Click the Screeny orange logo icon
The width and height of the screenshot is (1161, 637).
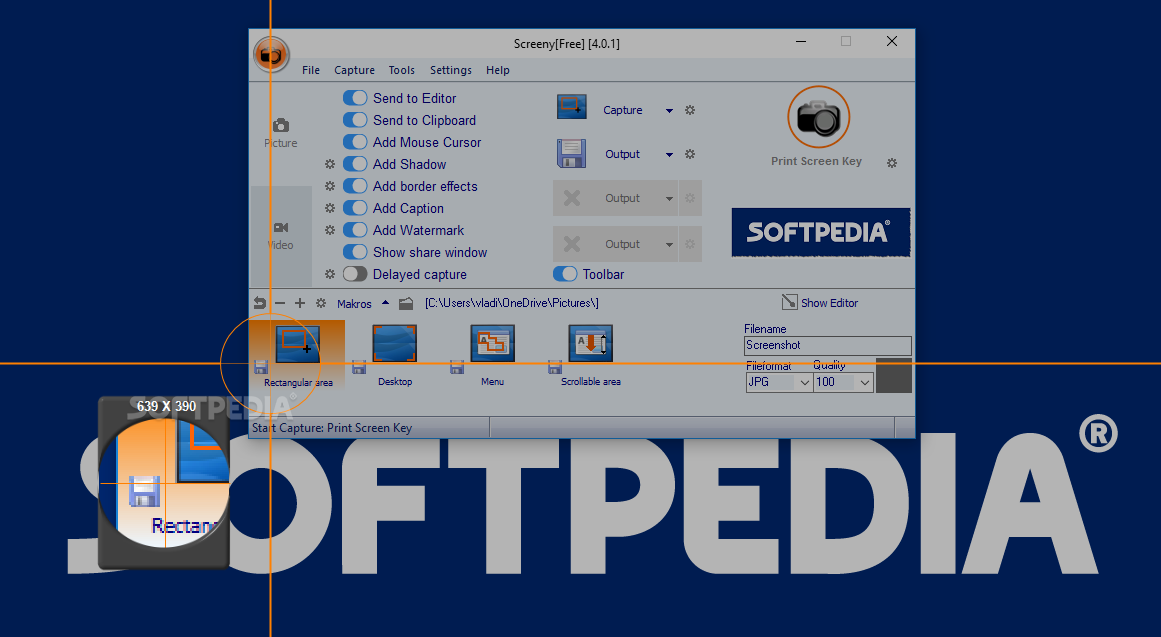point(272,55)
